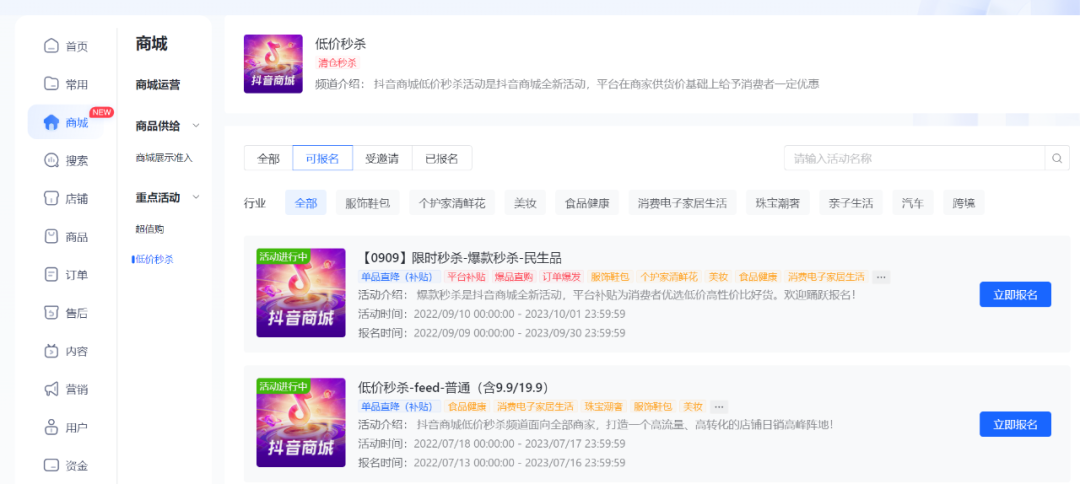
Task: Open the 资金 funds icon
Action: (51, 465)
